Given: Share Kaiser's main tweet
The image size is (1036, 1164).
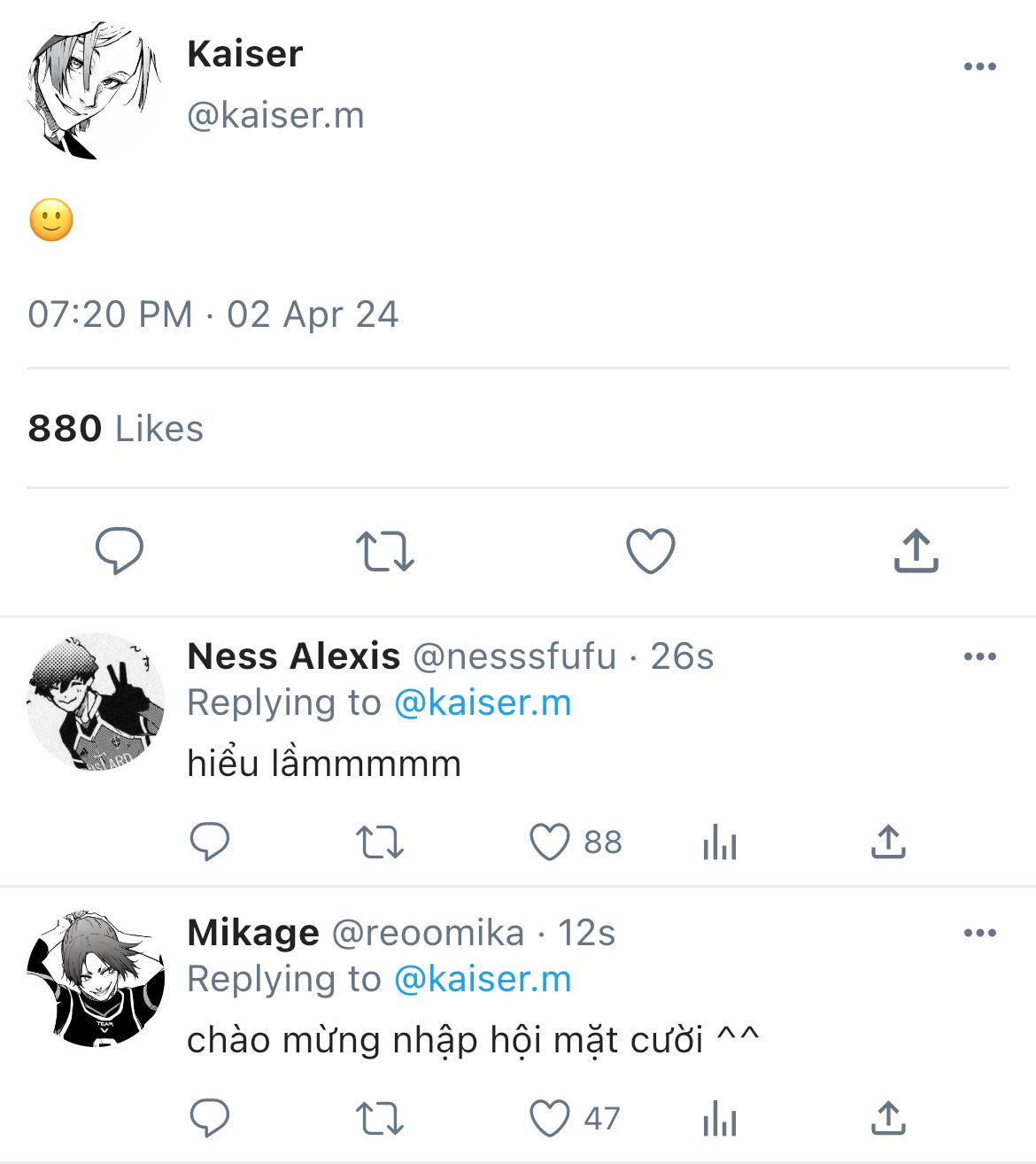Looking at the screenshot, I should [916, 551].
